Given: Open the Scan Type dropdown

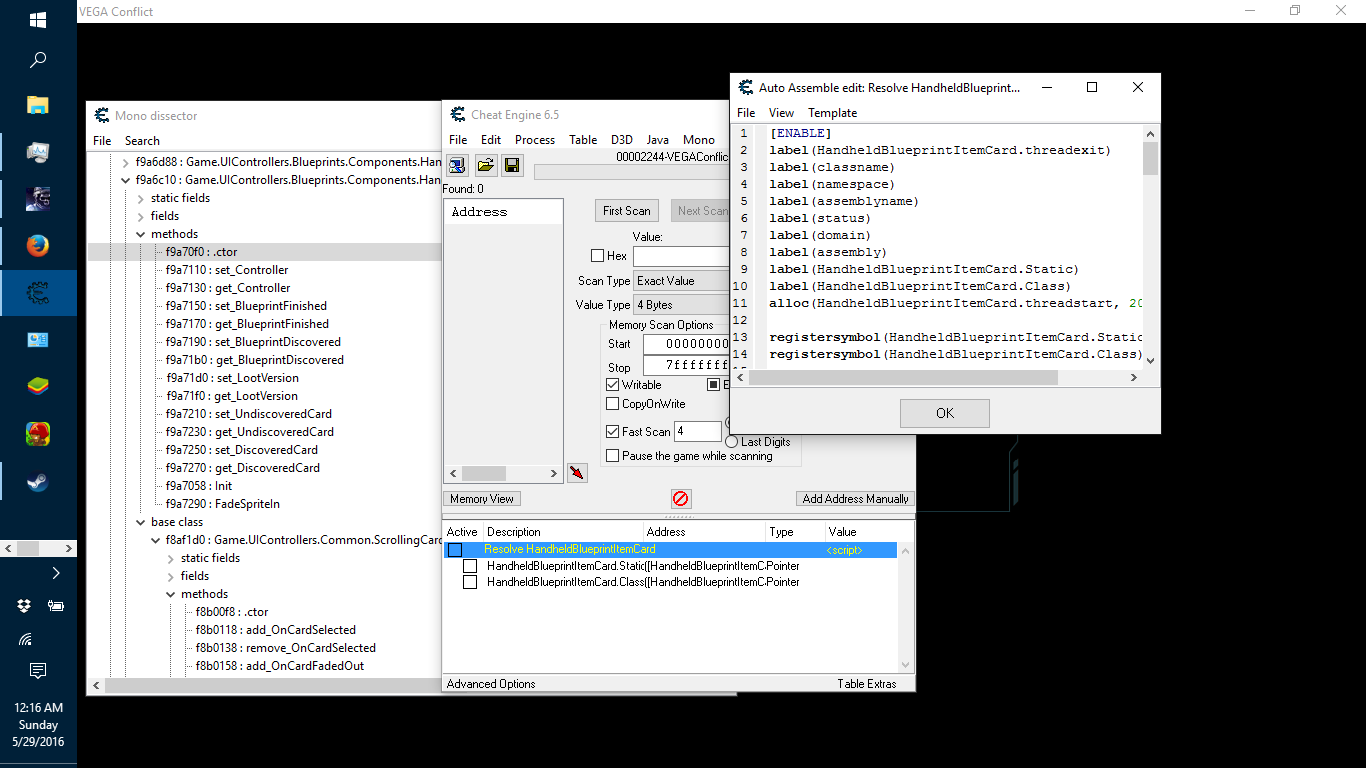Looking at the screenshot, I should point(680,281).
